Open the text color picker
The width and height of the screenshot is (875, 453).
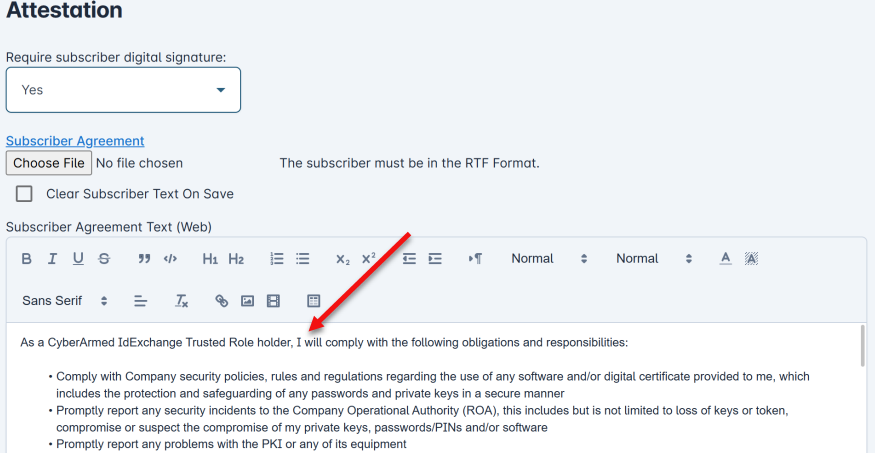pyautogui.click(x=726, y=259)
